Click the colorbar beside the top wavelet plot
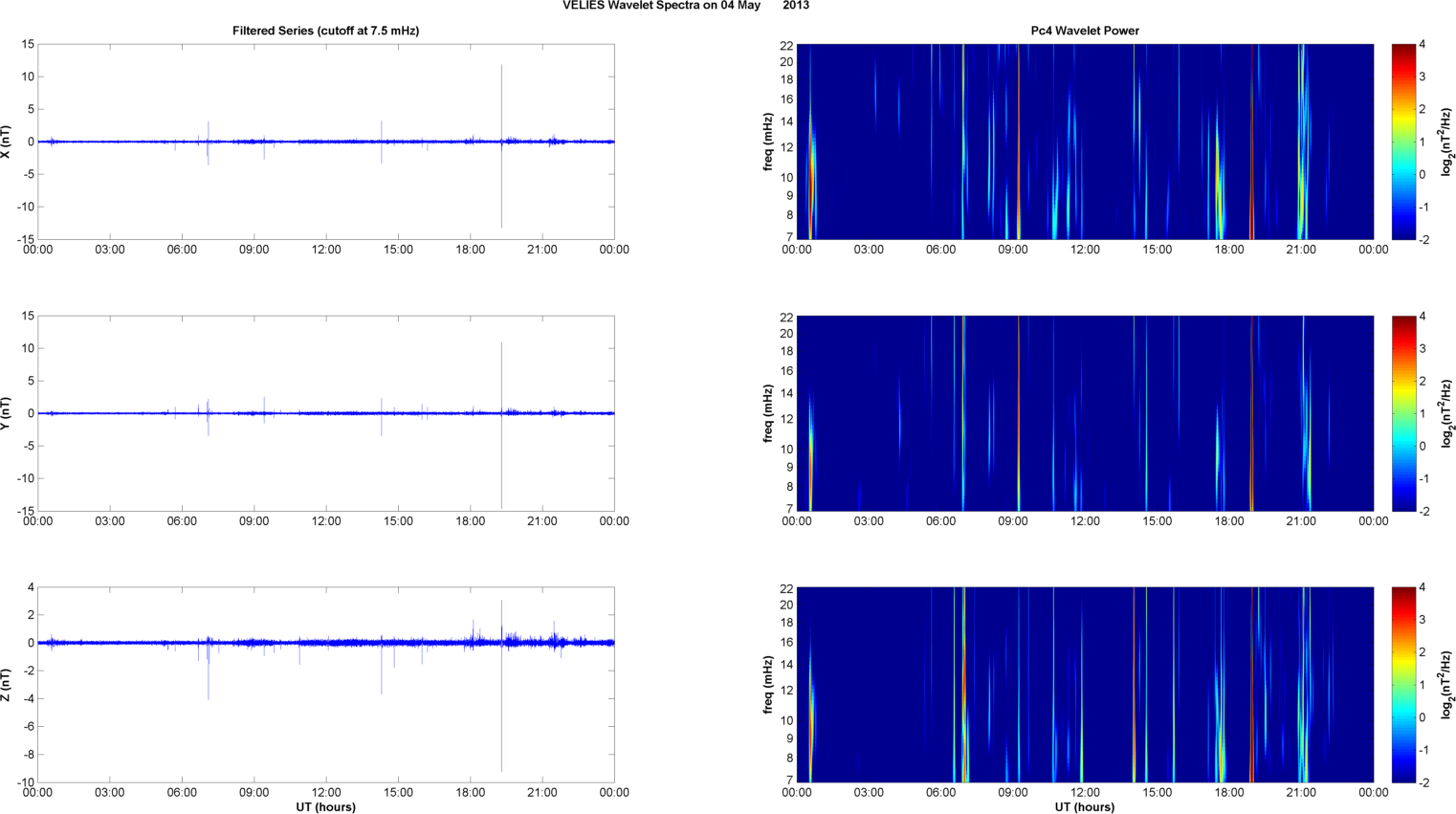1456x814 pixels. tap(1402, 142)
